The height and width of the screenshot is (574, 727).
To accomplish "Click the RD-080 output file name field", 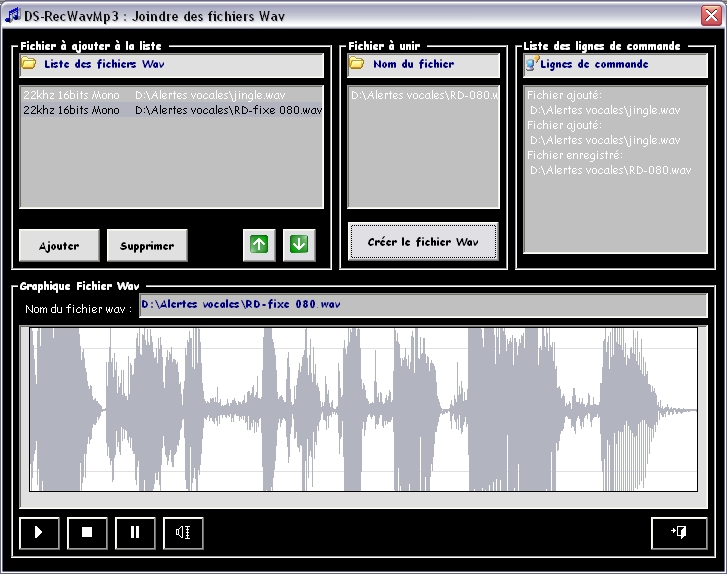I will point(422,95).
